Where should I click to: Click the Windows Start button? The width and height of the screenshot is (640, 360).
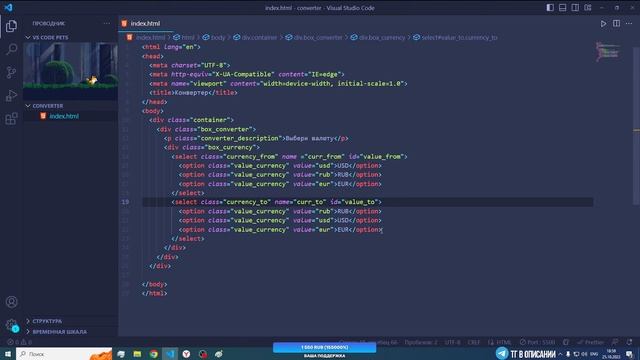coord(8,354)
